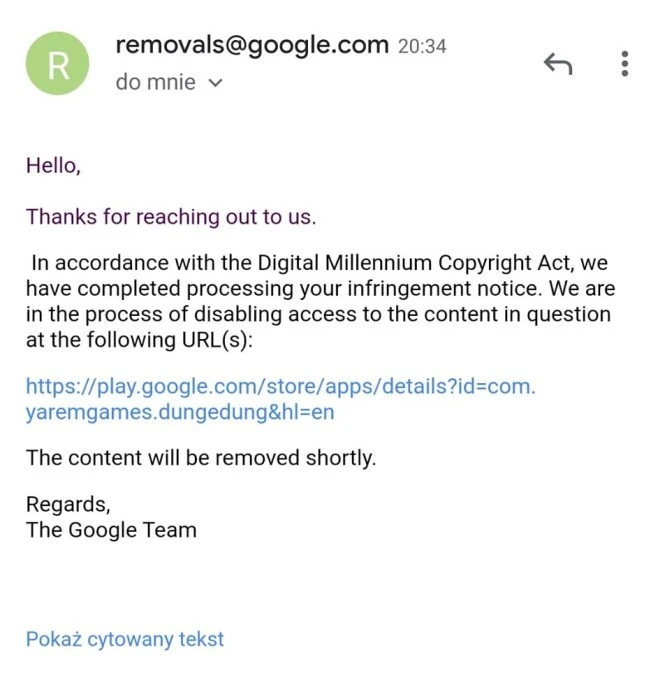
Task: Click 'The Google Team' signature
Action: pos(111,530)
